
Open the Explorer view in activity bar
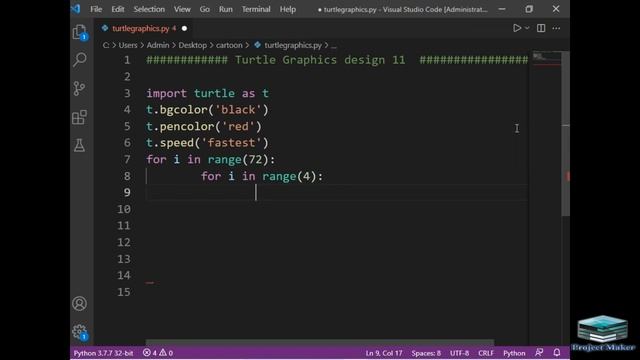[x=80, y=32]
